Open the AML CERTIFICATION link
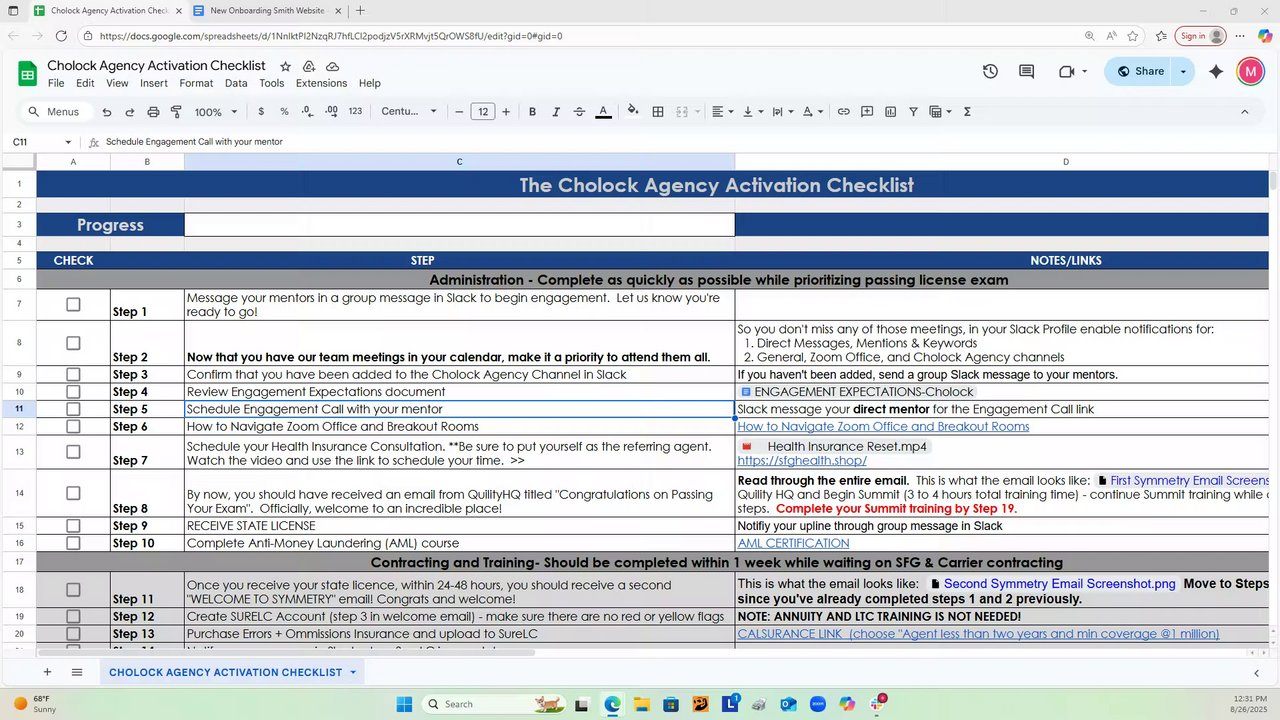The image size is (1280, 720). point(793,543)
